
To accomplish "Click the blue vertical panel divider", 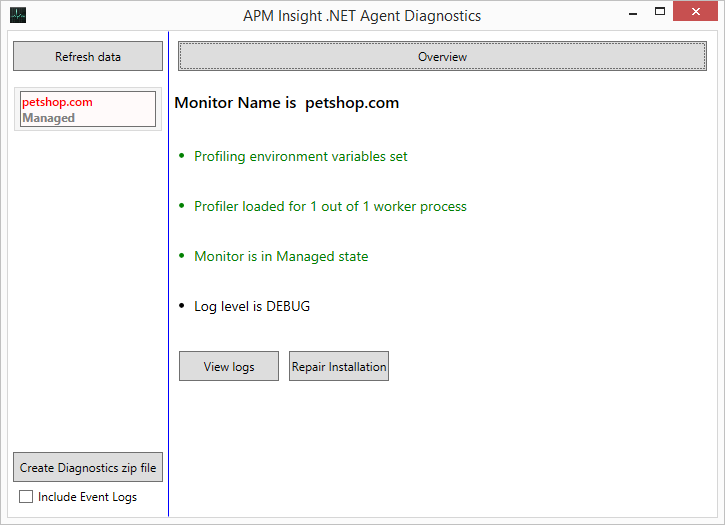I will 168,280.
